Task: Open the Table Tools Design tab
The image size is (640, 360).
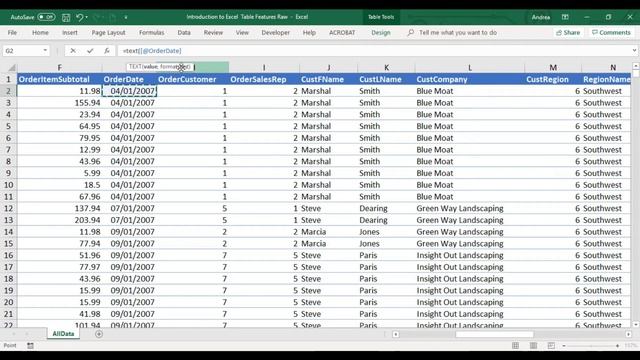Action: click(x=380, y=32)
